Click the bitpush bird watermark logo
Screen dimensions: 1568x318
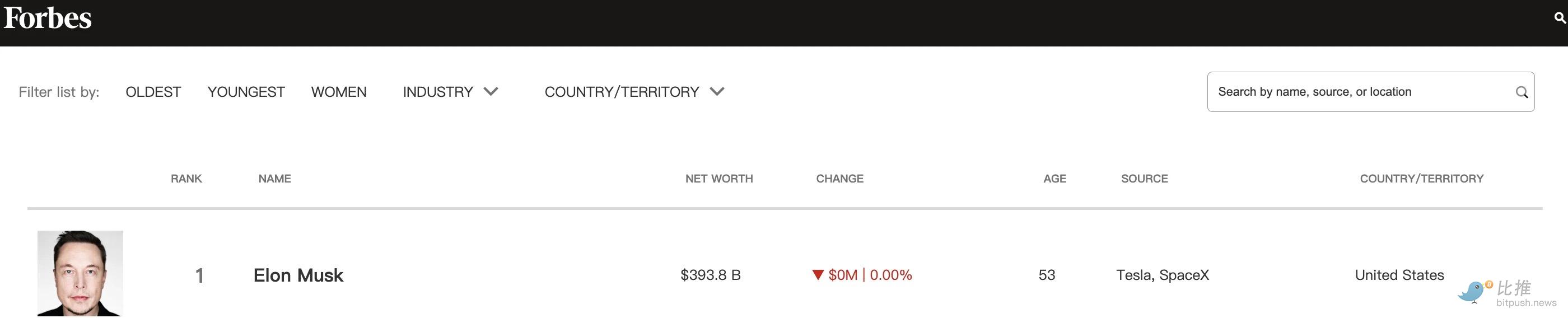tap(1472, 292)
